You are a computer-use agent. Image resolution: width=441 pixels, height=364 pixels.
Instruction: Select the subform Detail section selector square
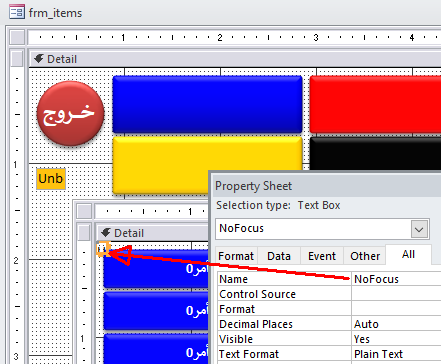point(84,232)
